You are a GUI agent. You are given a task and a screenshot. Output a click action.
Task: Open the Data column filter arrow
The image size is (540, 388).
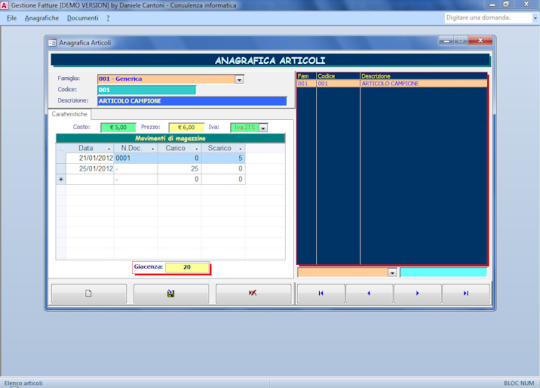109,149
